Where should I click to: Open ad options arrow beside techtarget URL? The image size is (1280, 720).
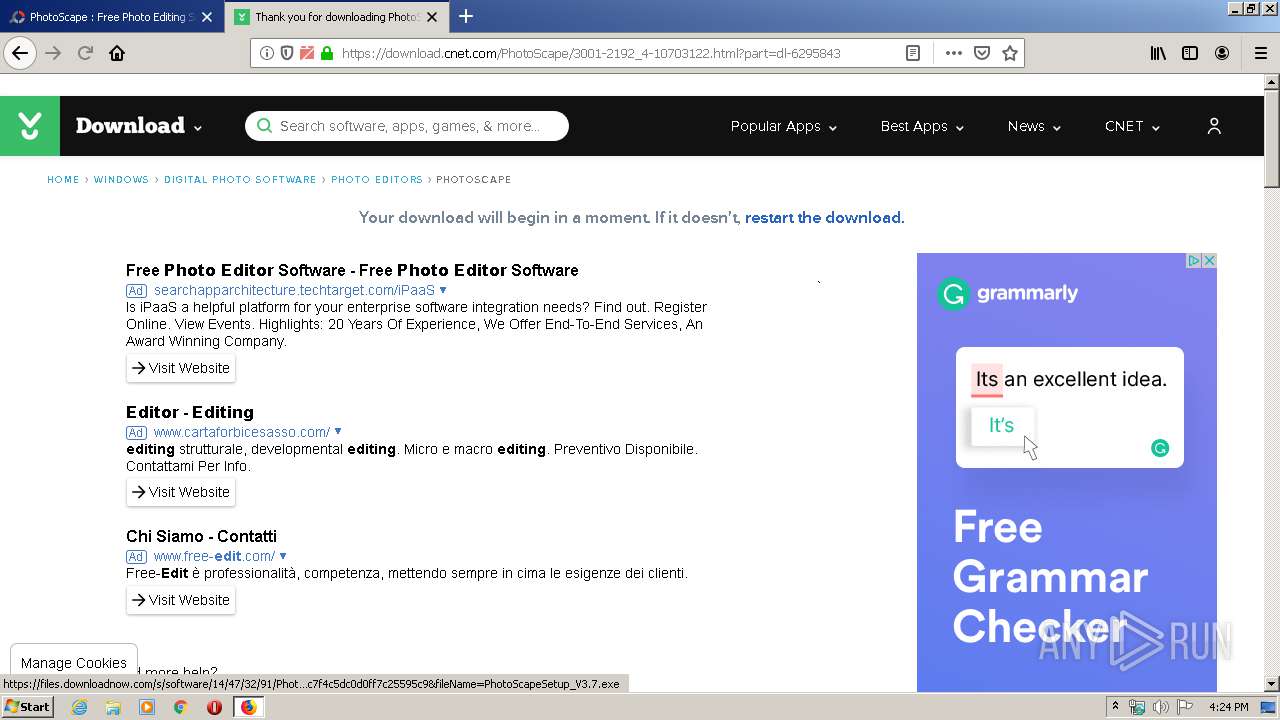pyautogui.click(x=443, y=290)
